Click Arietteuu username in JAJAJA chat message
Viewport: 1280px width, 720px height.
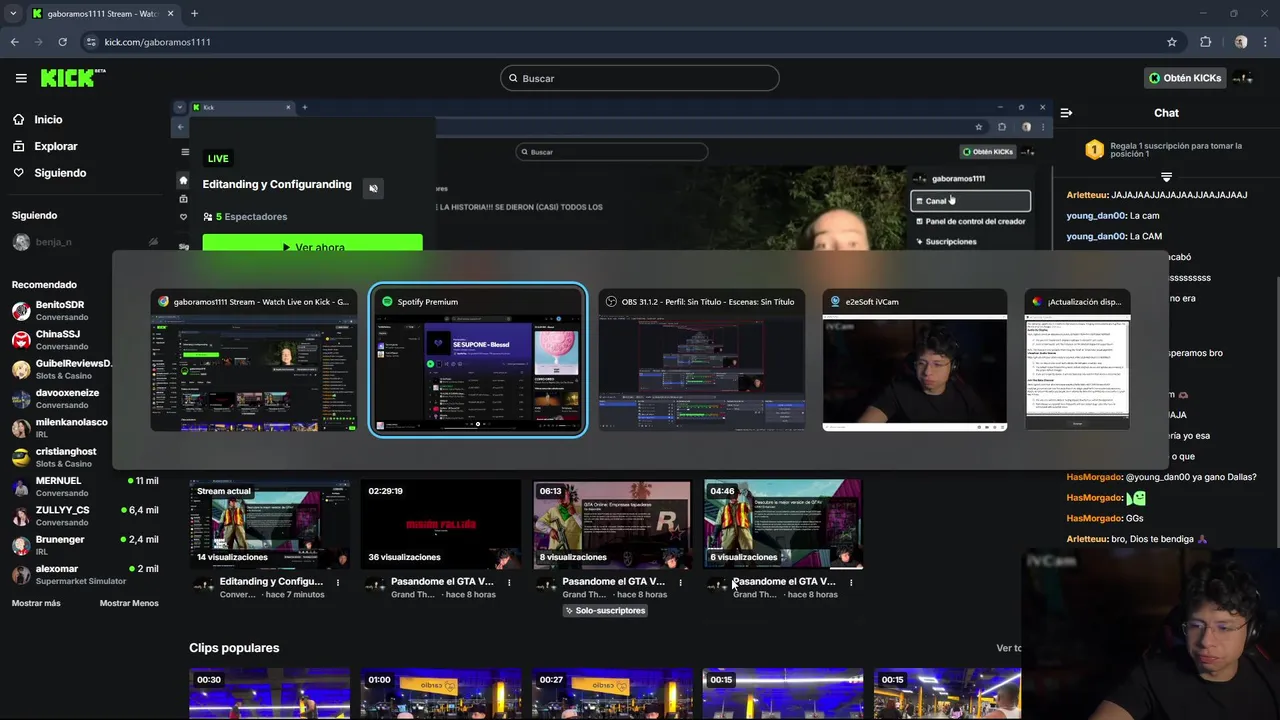[1087, 195]
